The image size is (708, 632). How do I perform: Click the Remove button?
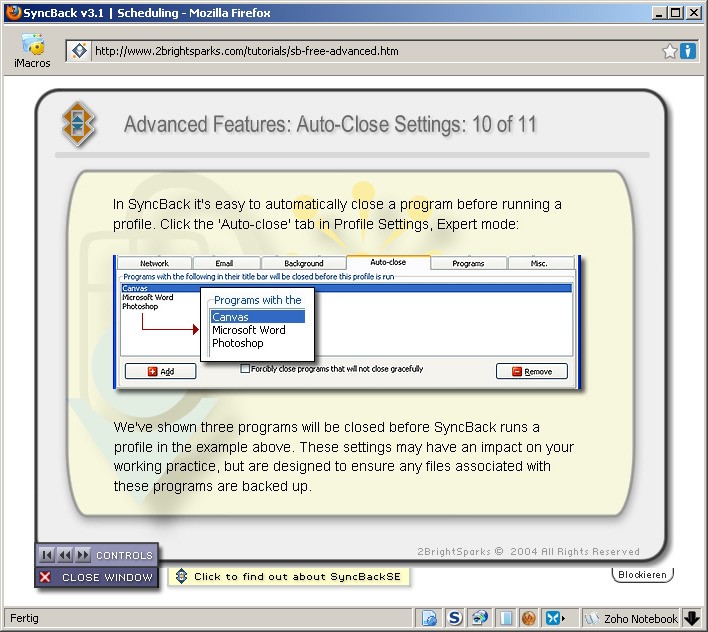pyautogui.click(x=531, y=371)
